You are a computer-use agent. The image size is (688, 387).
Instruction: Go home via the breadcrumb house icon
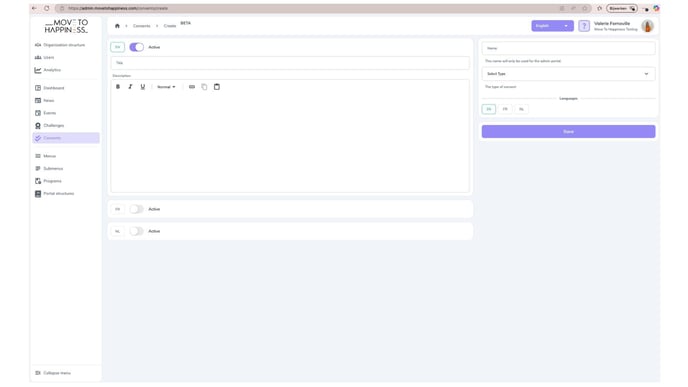click(117, 26)
